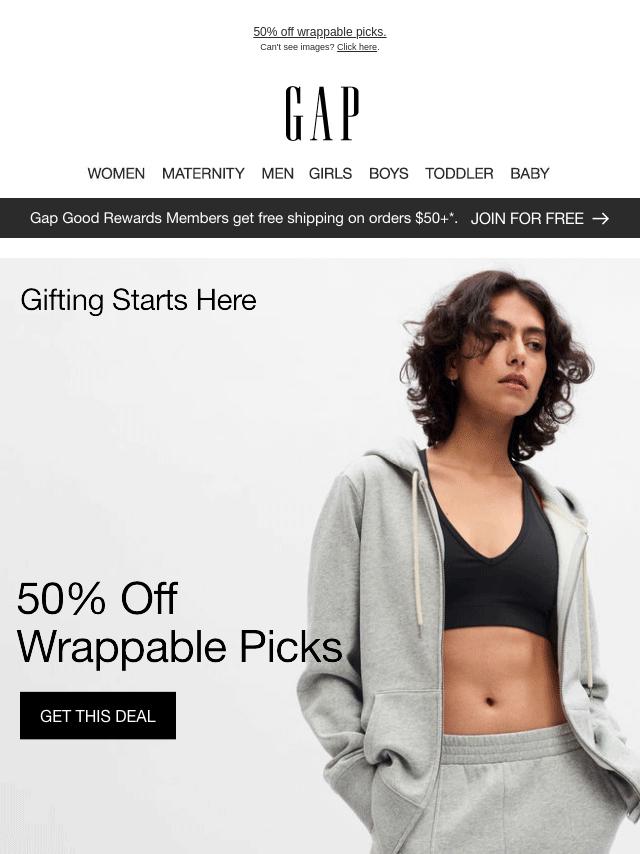Select the MATERNITY category
This screenshot has width=640, height=854.
[203, 173]
